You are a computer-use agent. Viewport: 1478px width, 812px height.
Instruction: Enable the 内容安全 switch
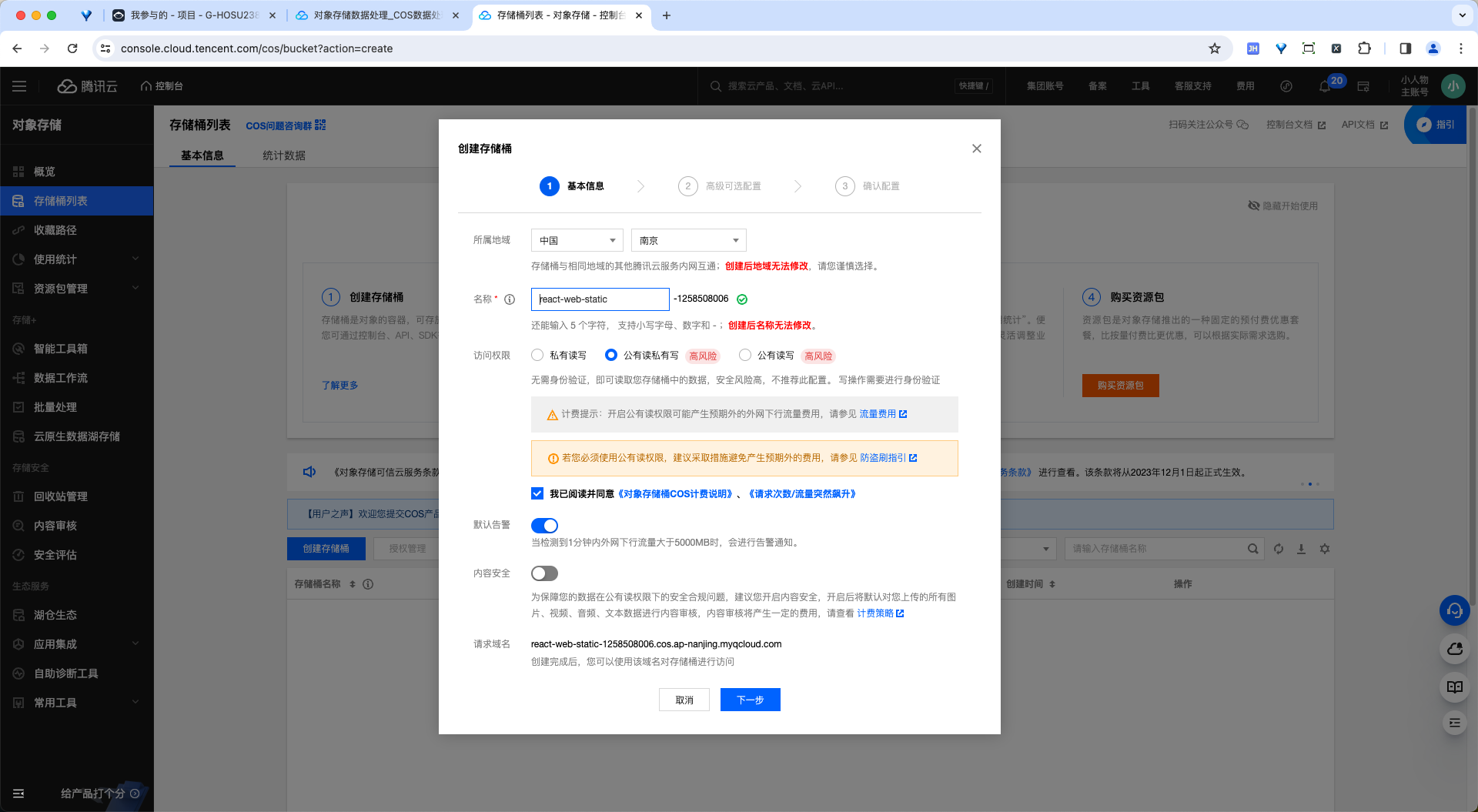coord(544,573)
